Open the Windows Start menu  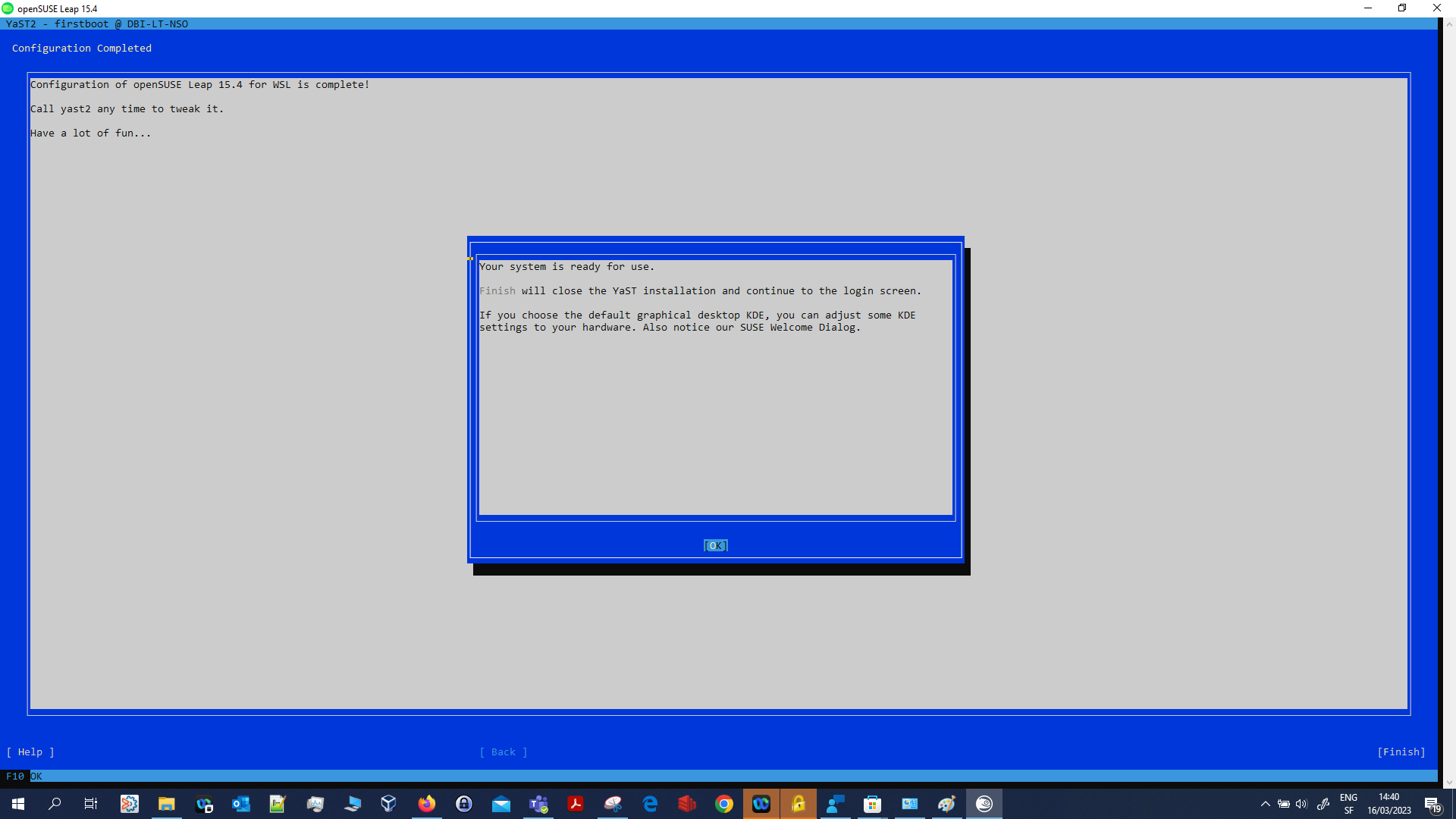click(18, 804)
